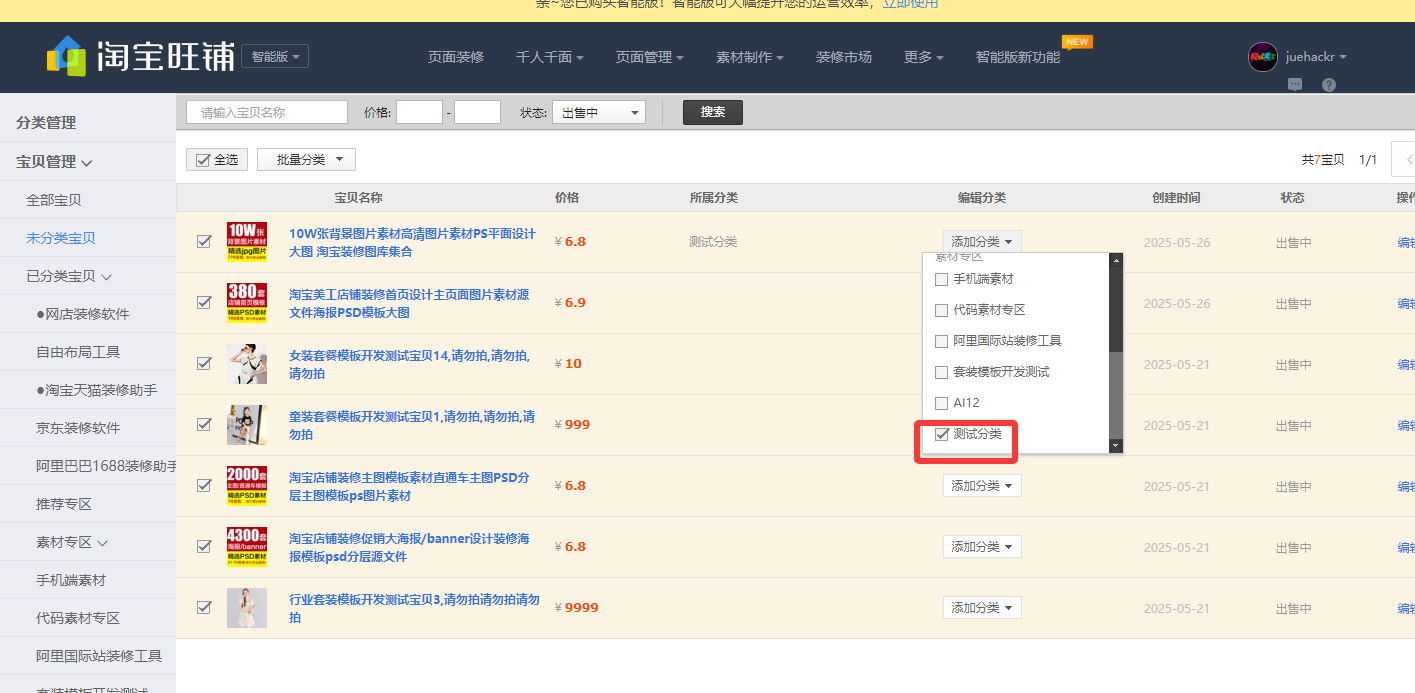Uncheck row checkbox for 淘宝美工店铺装修首页设计

pyautogui.click(x=204, y=303)
